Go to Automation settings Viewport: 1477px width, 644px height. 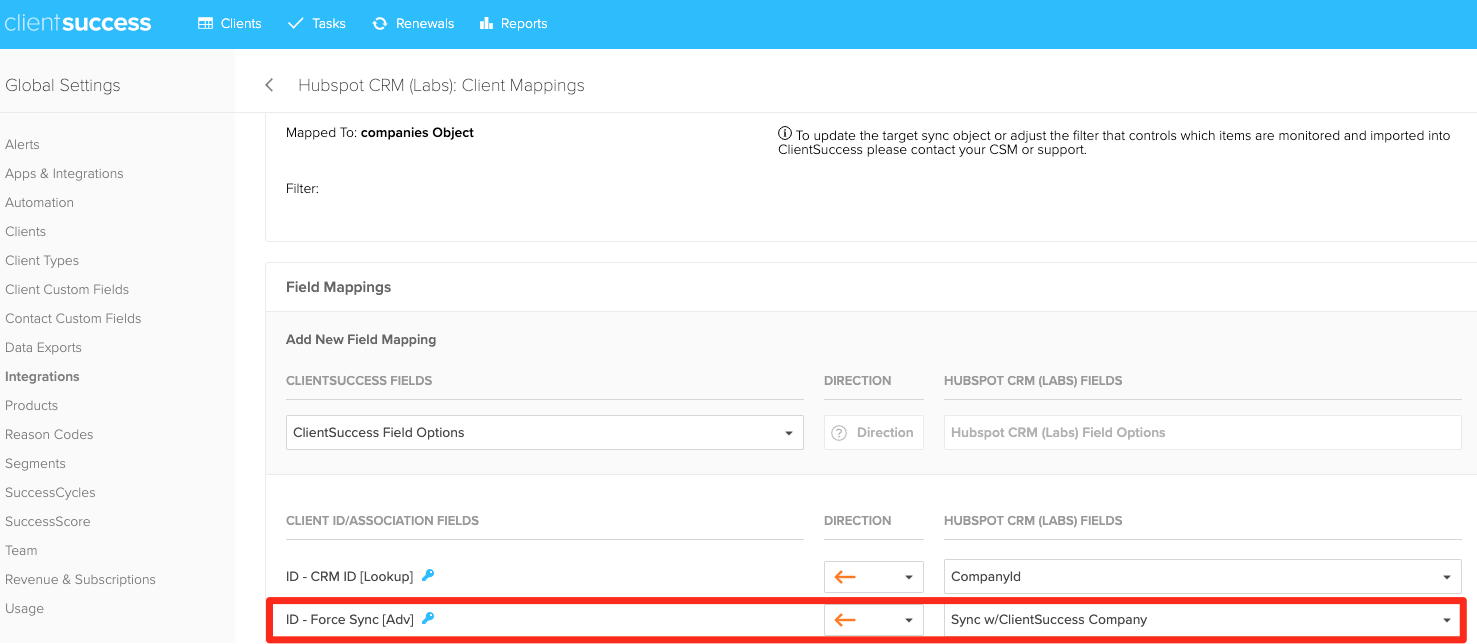click(39, 202)
